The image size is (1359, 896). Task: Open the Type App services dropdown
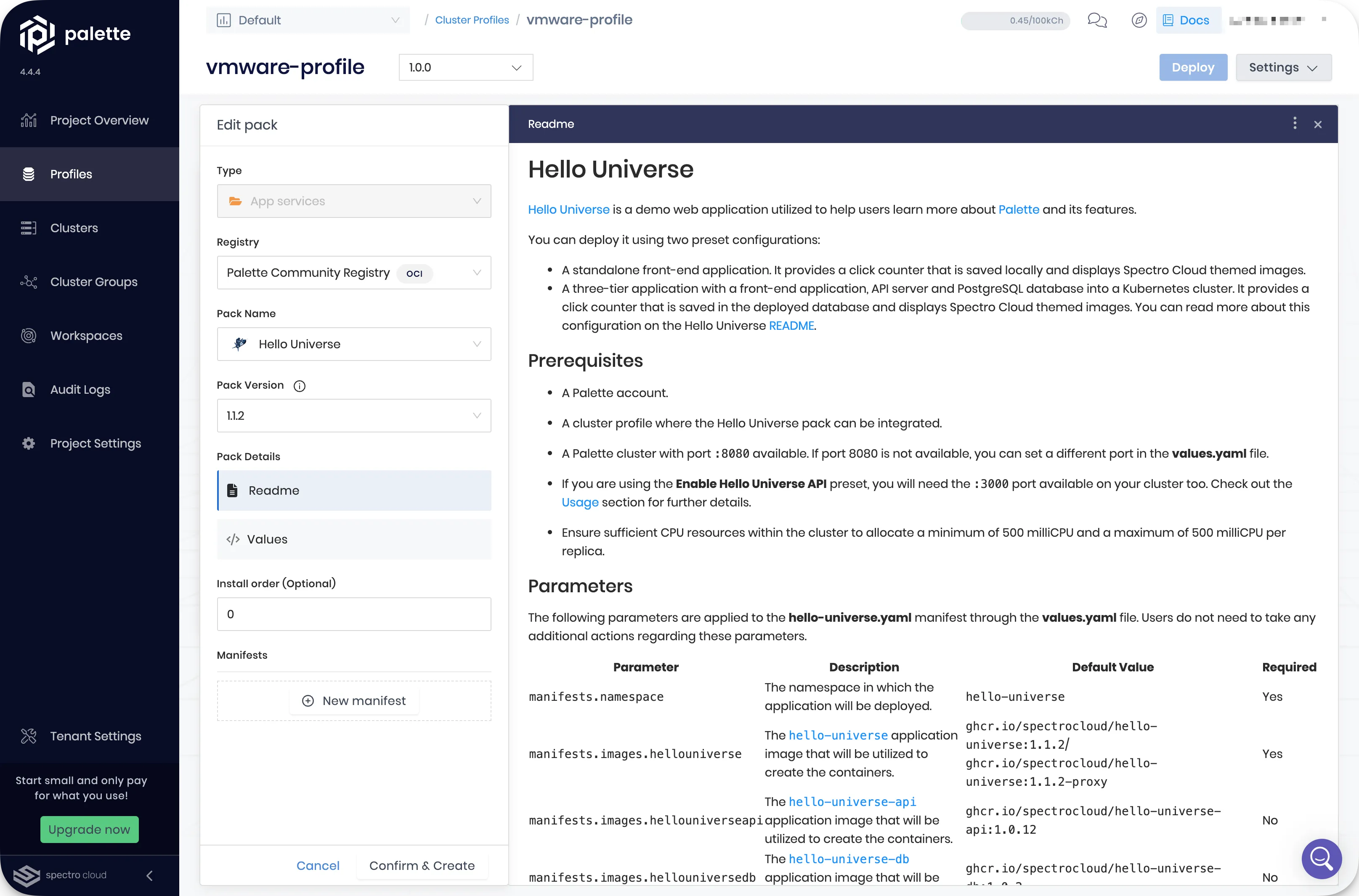pyautogui.click(x=354, y=201)
